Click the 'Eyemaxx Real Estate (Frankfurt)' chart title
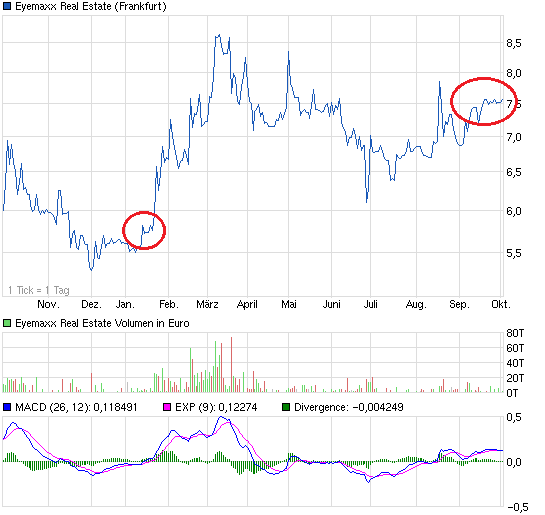545x515 pixels. tap(91, 6)
